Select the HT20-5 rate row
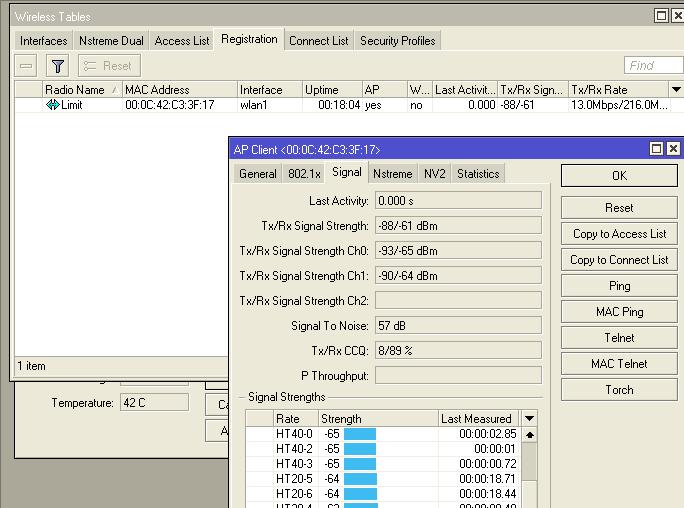This screenshot has height=508, width=684. tap(383, 479)
